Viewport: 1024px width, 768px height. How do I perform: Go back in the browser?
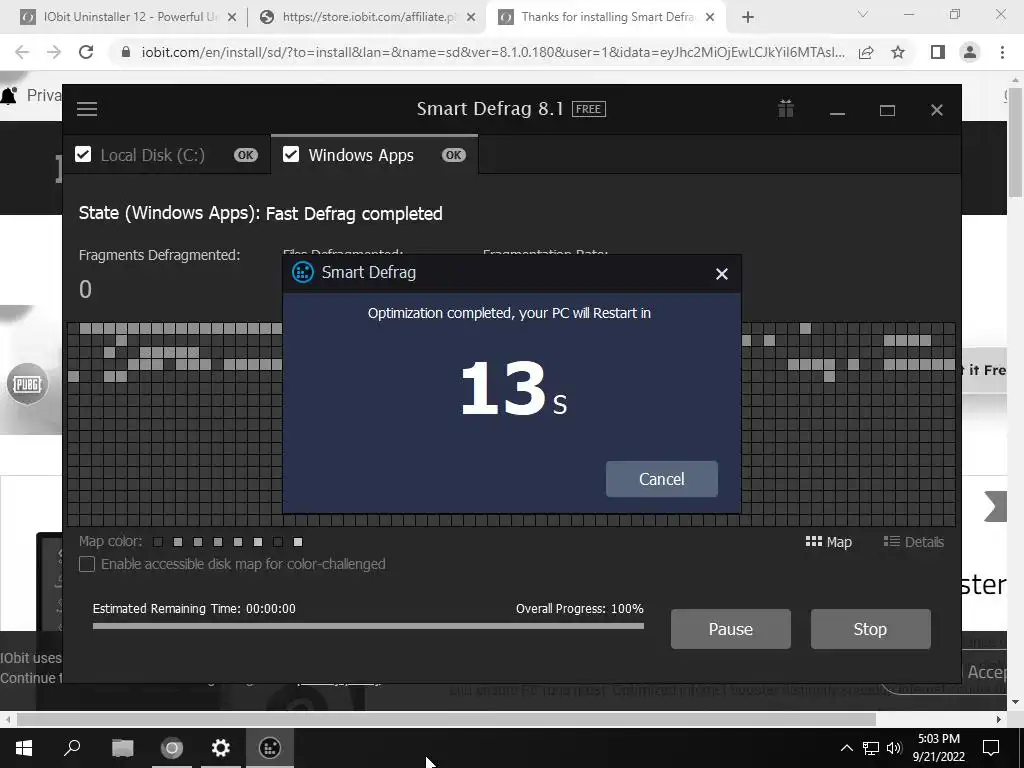22,52
